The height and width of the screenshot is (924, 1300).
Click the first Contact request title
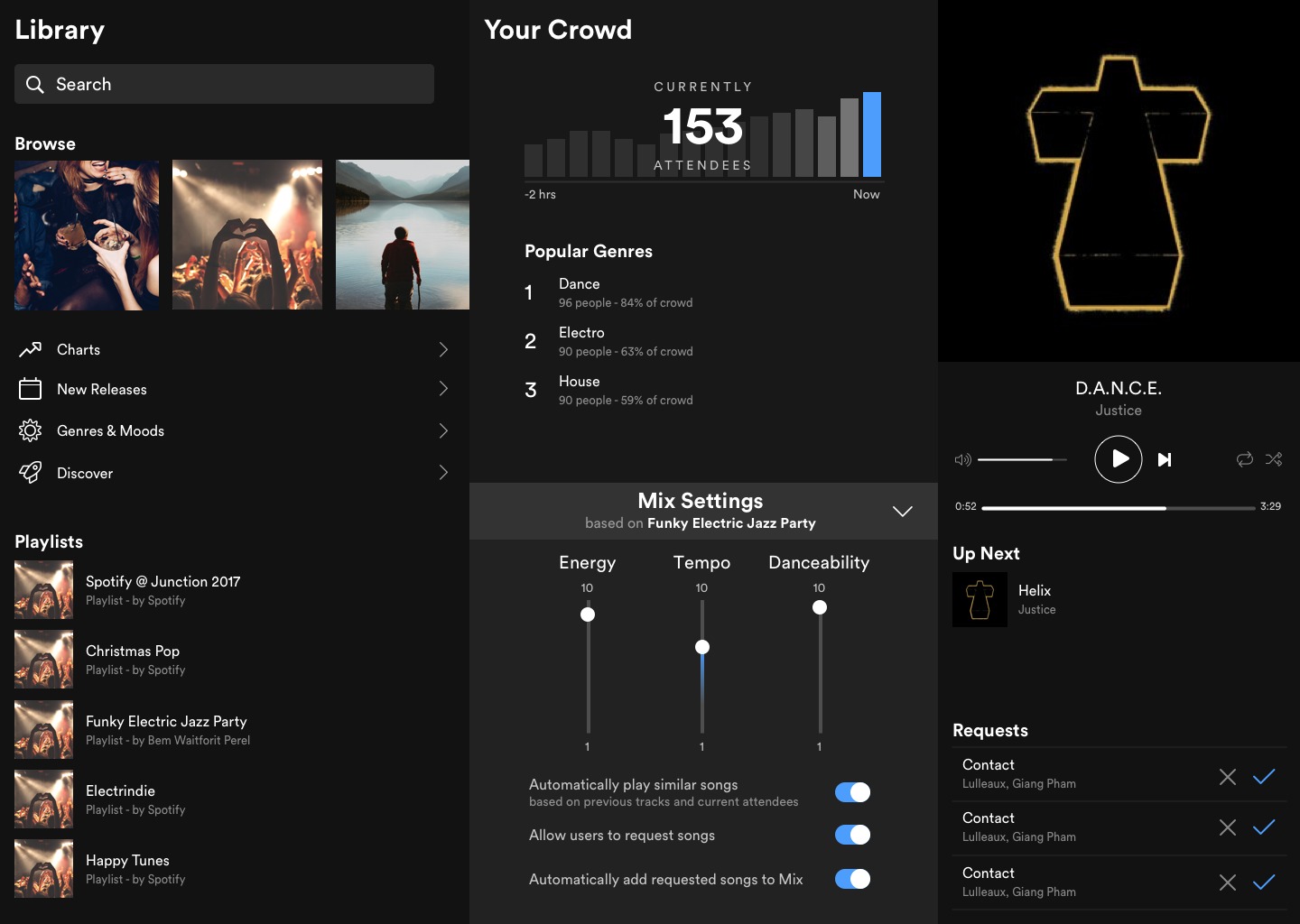[989, 764]
